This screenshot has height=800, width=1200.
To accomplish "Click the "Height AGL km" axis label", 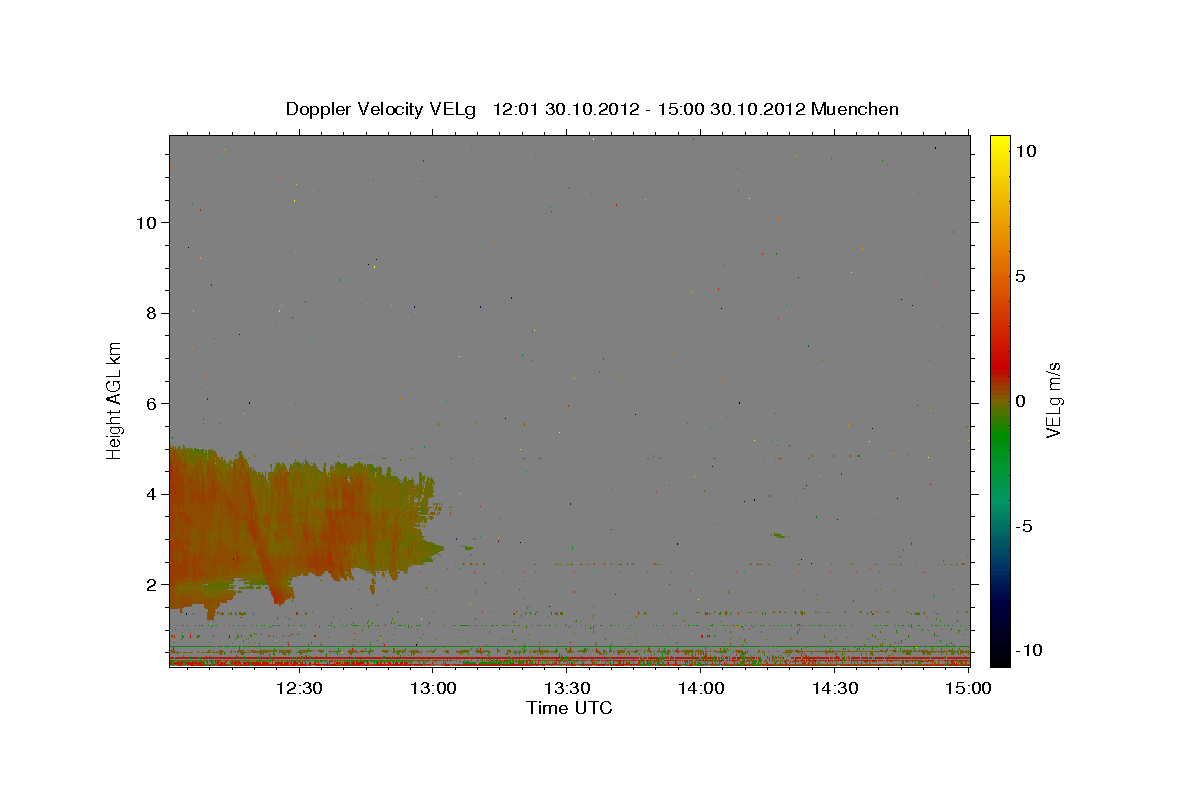I will [x=115, y=400].
